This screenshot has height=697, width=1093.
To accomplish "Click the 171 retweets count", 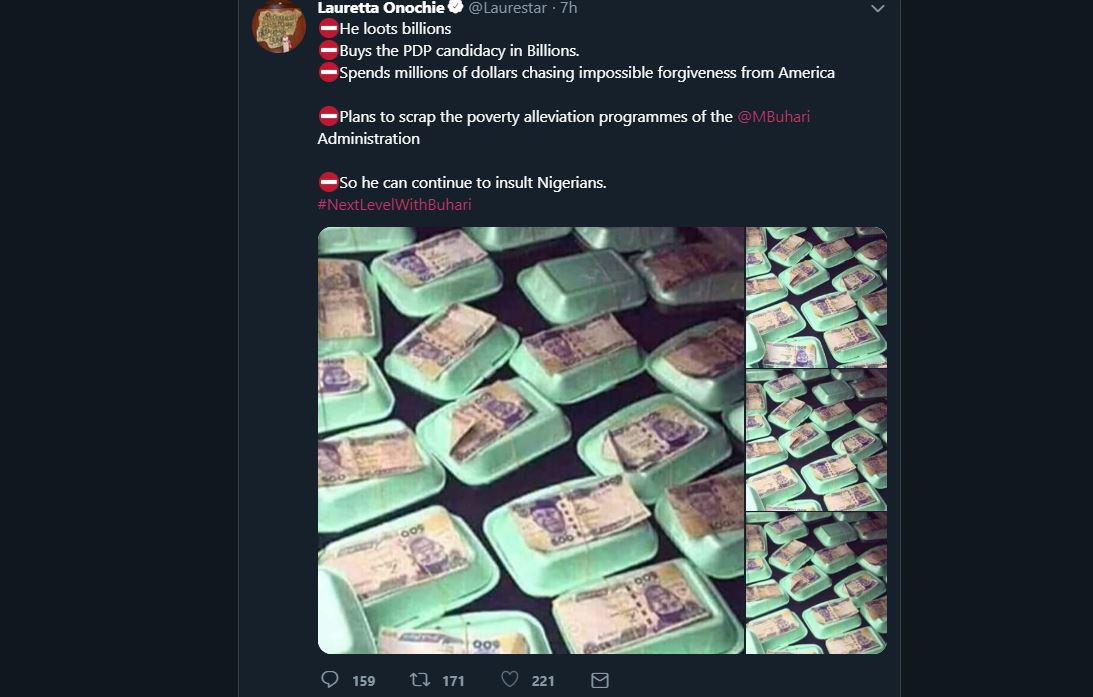I will pos(454,681).
